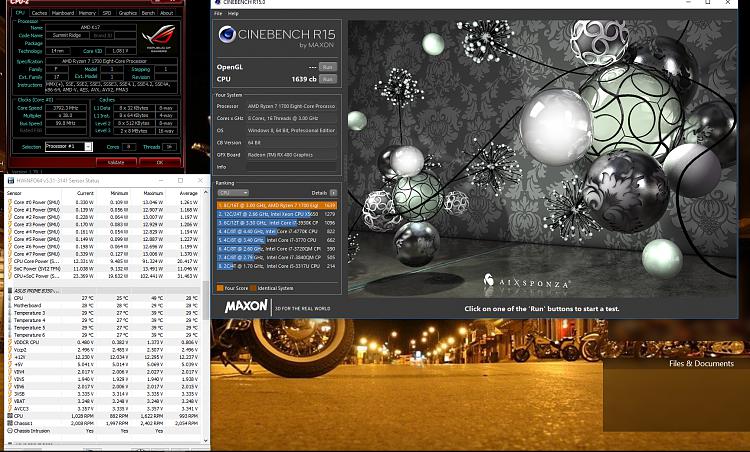Select the +12V voltage row
750x452 pixels.
pos(103,357)
